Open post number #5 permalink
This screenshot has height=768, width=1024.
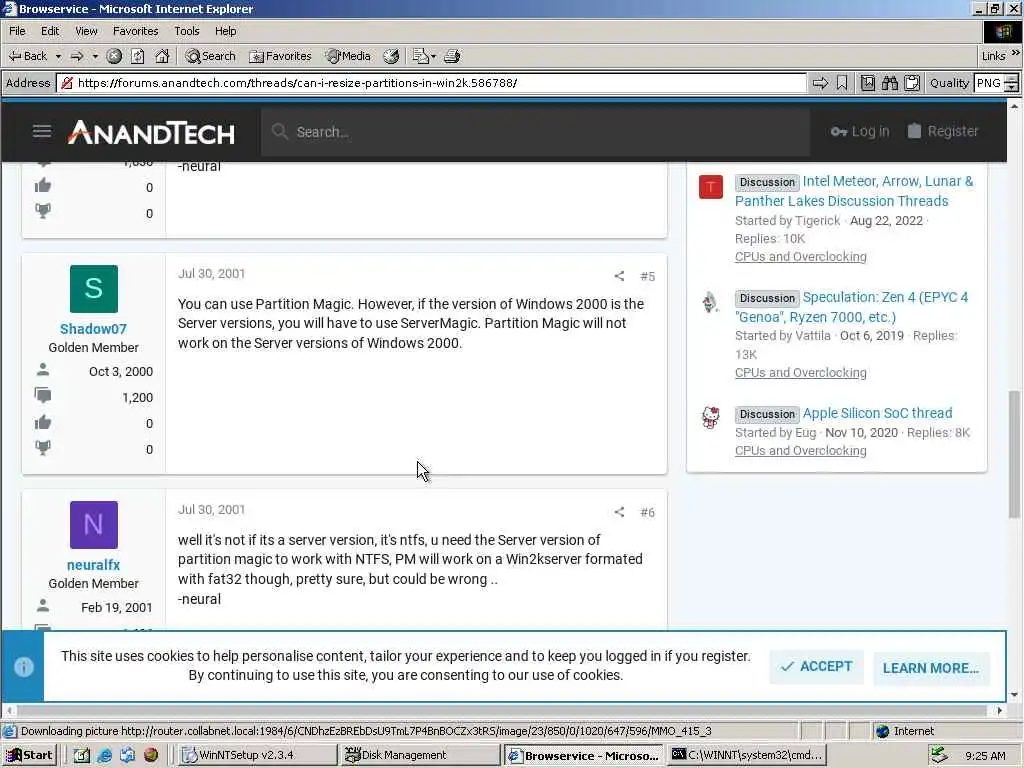pos(647,276)
